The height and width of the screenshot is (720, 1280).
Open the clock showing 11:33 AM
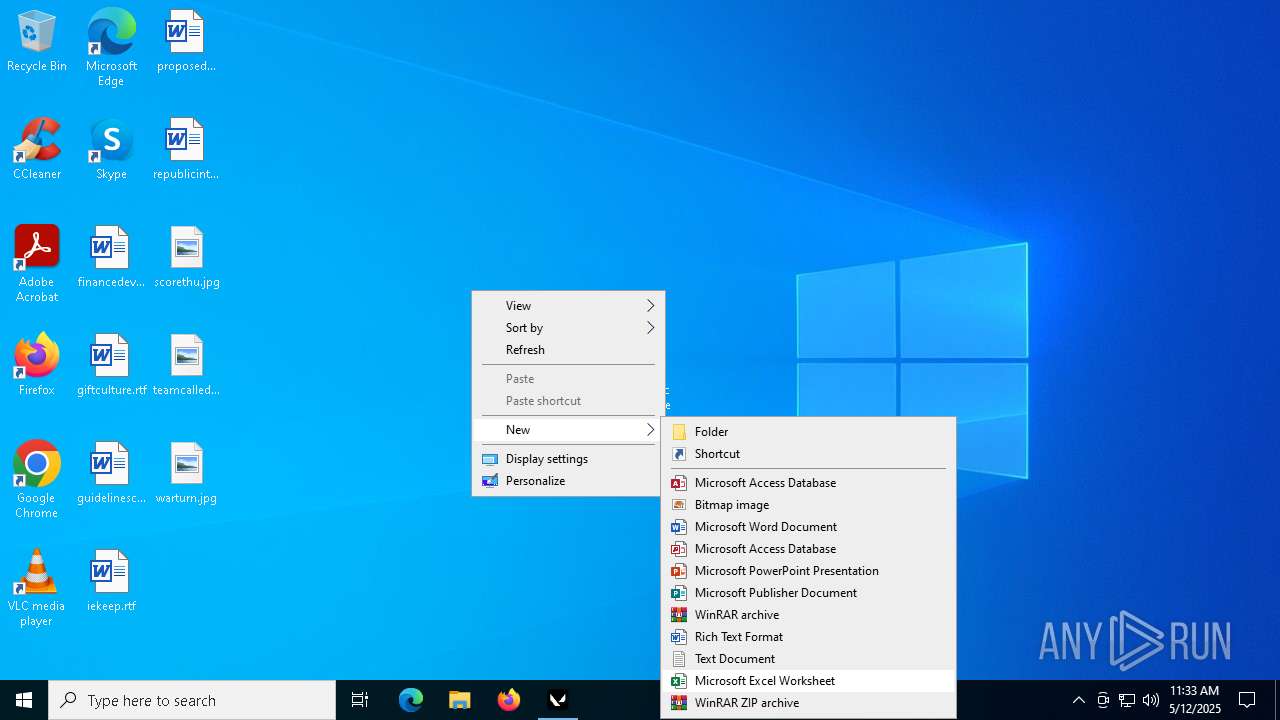coord(1195,700)
